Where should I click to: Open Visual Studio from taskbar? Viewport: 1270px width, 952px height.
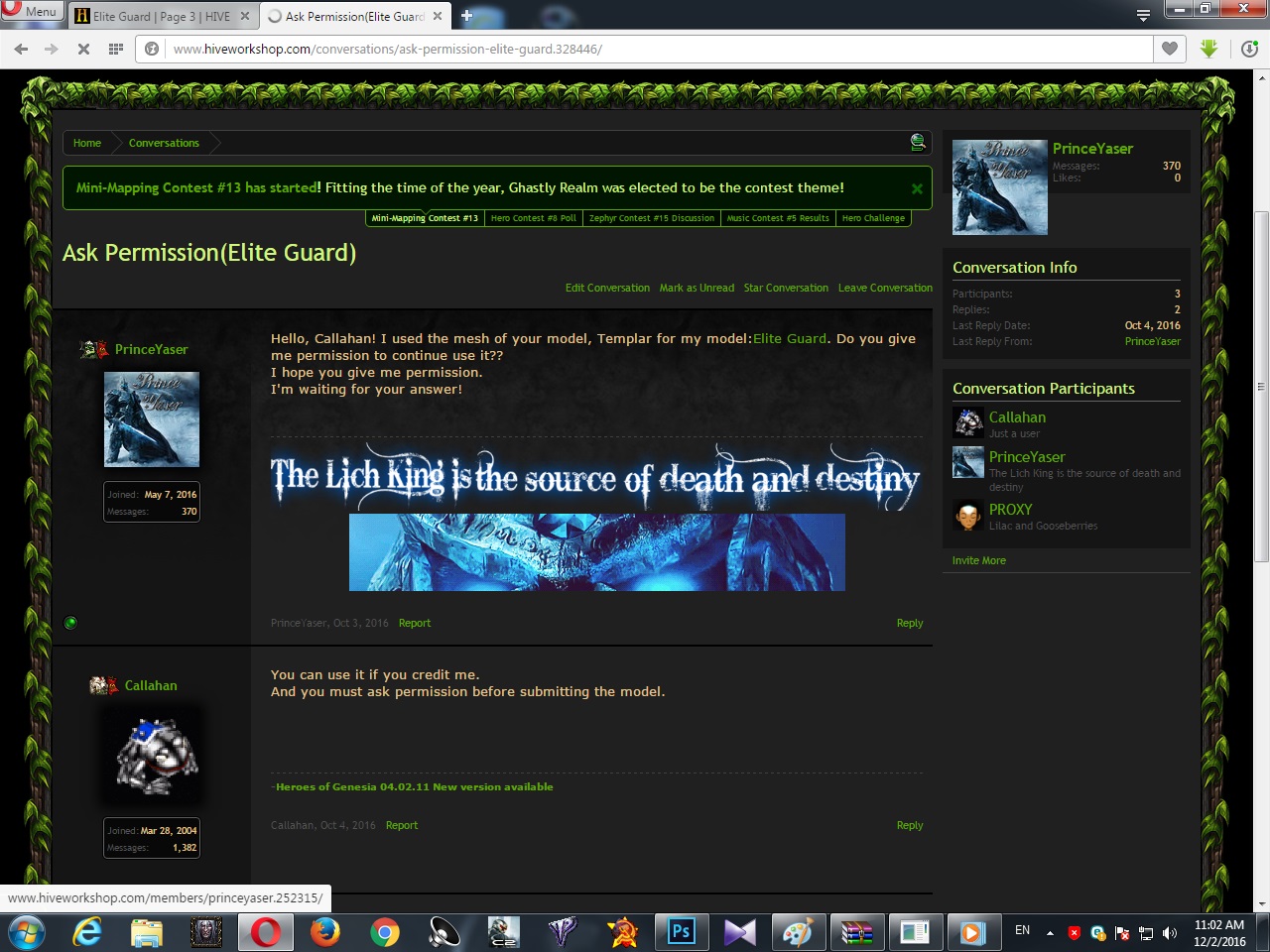(739, 932)
